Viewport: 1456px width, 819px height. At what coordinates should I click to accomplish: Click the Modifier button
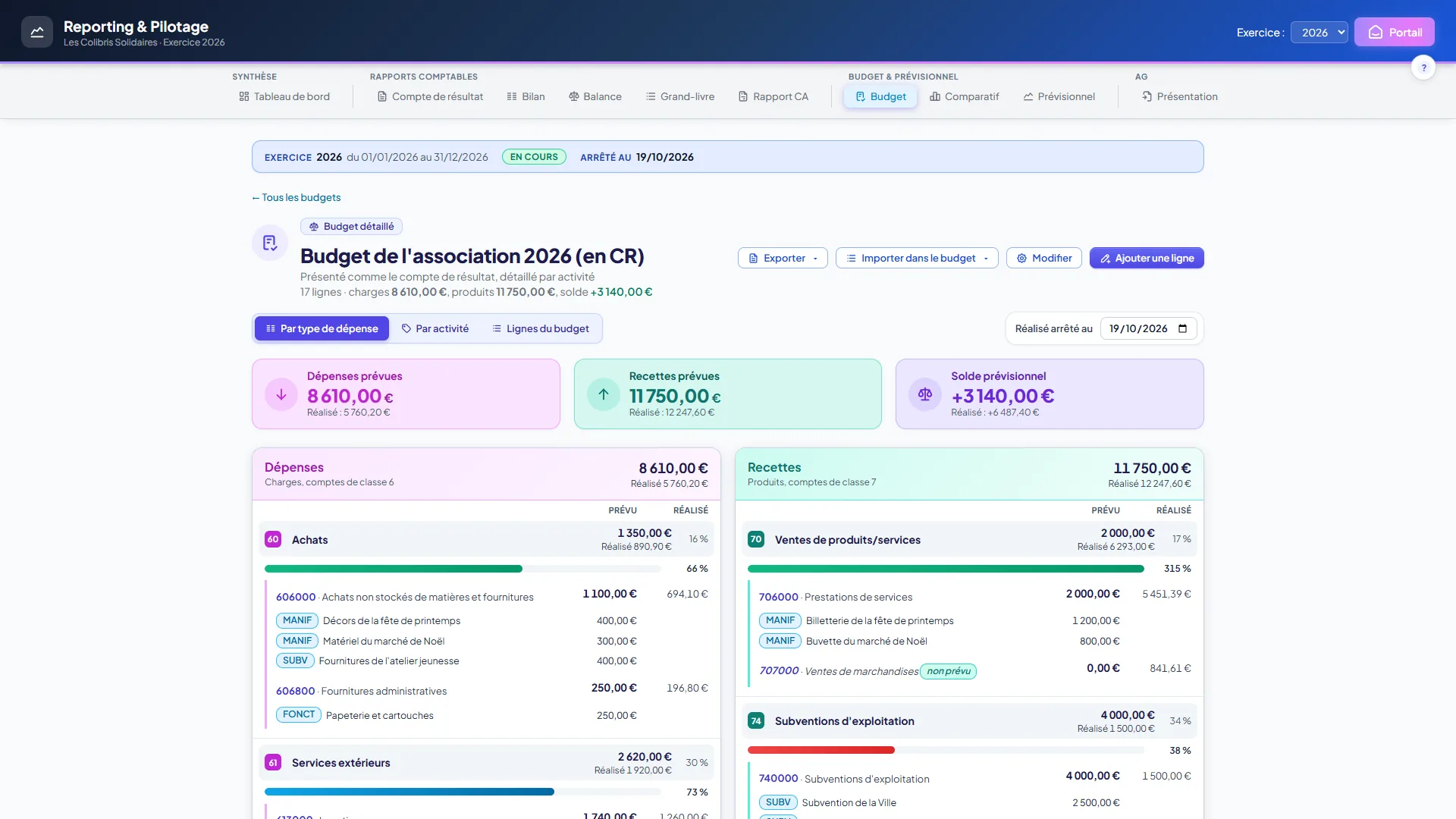click(1044, 258)
